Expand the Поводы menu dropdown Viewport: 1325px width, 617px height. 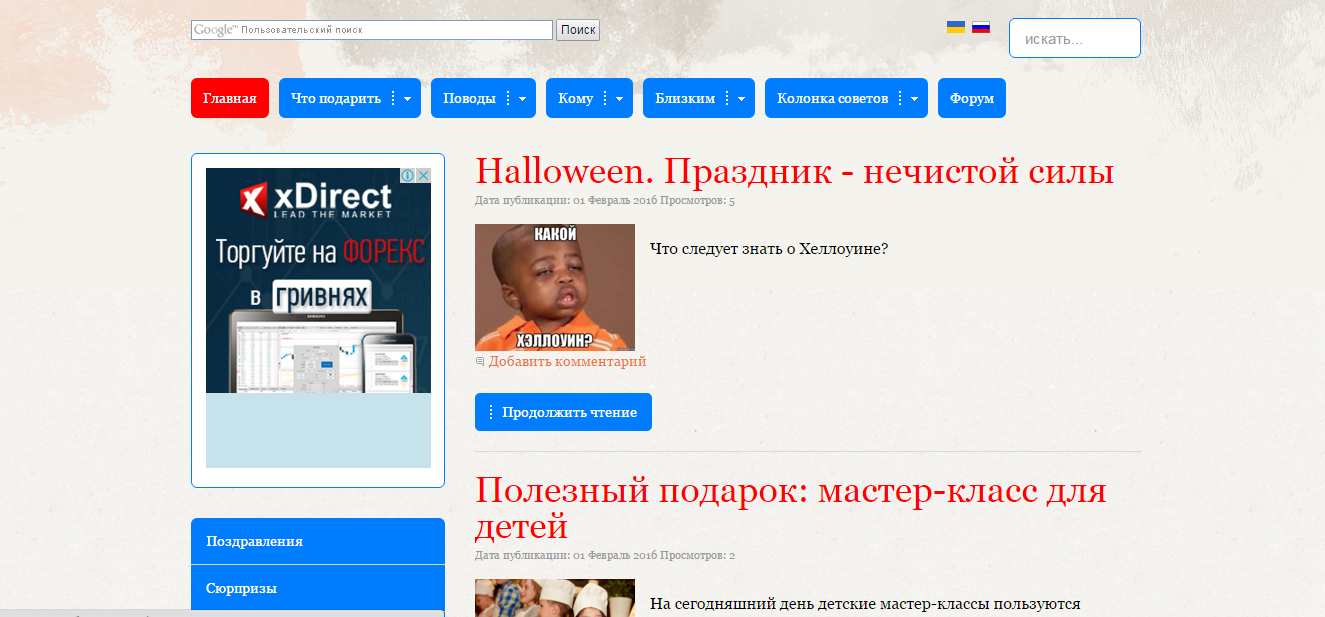pos(521,97)
